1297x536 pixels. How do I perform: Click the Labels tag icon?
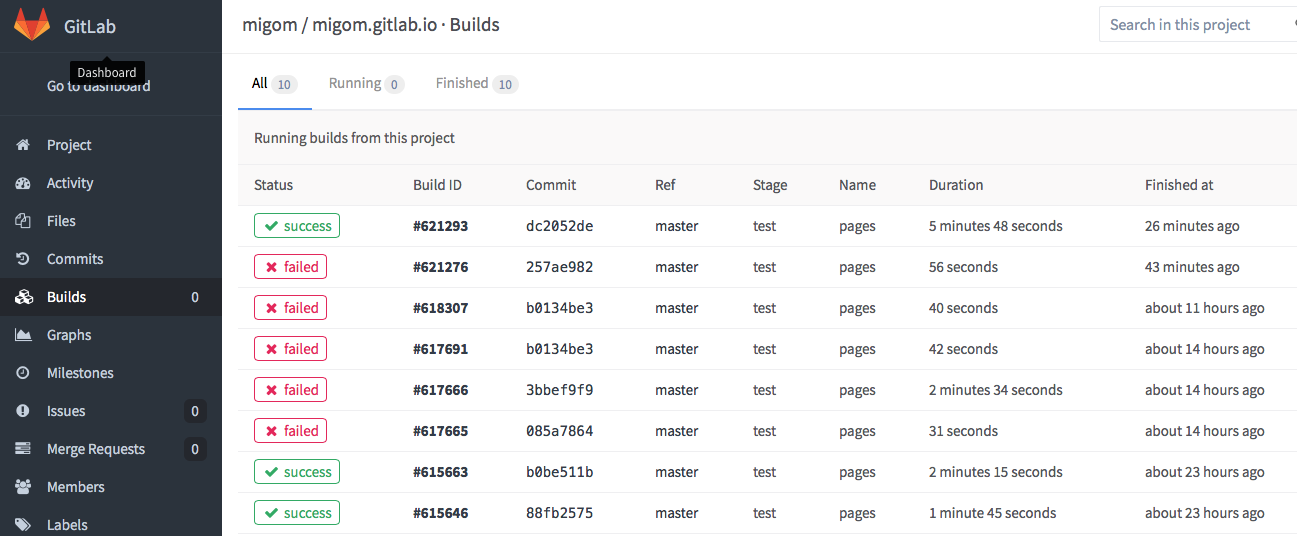click(x=23, y=525)
